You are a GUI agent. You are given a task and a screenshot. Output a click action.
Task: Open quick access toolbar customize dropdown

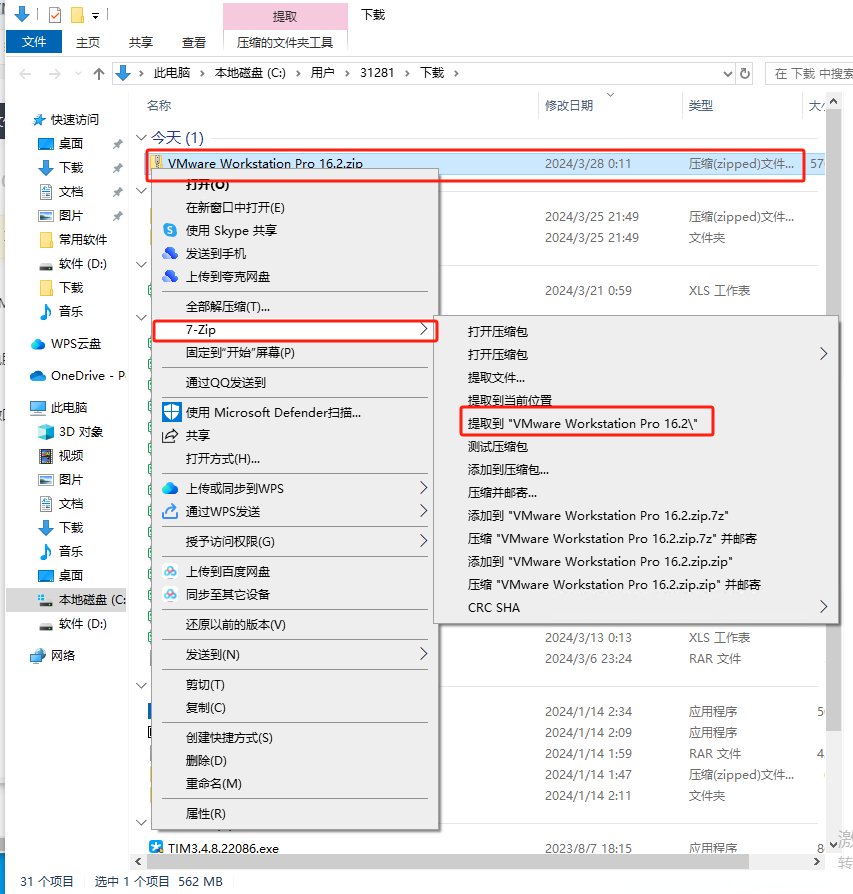point(95,15)
